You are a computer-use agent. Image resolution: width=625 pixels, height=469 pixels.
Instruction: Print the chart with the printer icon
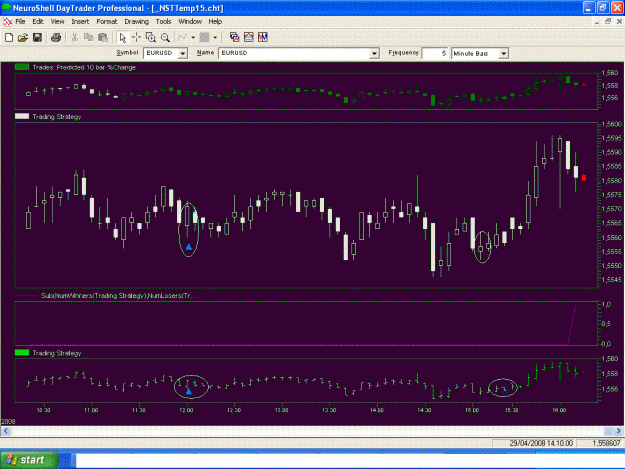point(56,37)
